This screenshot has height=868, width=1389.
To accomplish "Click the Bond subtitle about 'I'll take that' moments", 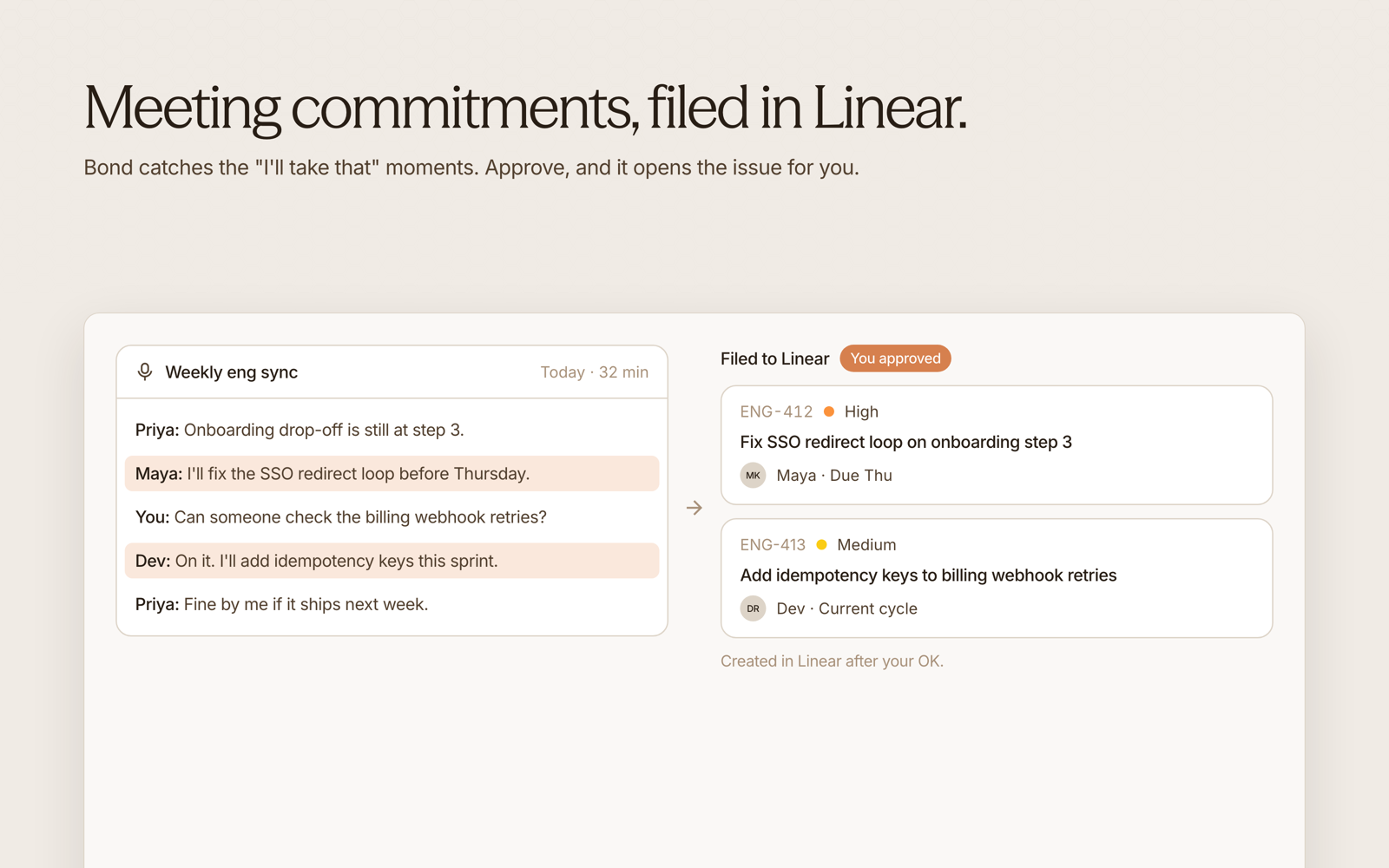I will [x=471, y=168].
